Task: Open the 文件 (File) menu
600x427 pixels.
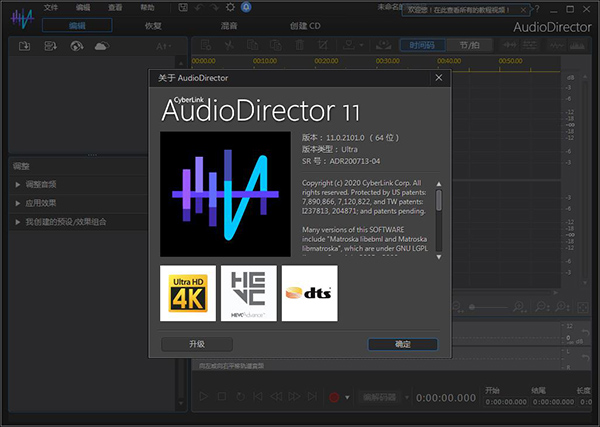Action: pyautogui.click(x=51, y=7)
